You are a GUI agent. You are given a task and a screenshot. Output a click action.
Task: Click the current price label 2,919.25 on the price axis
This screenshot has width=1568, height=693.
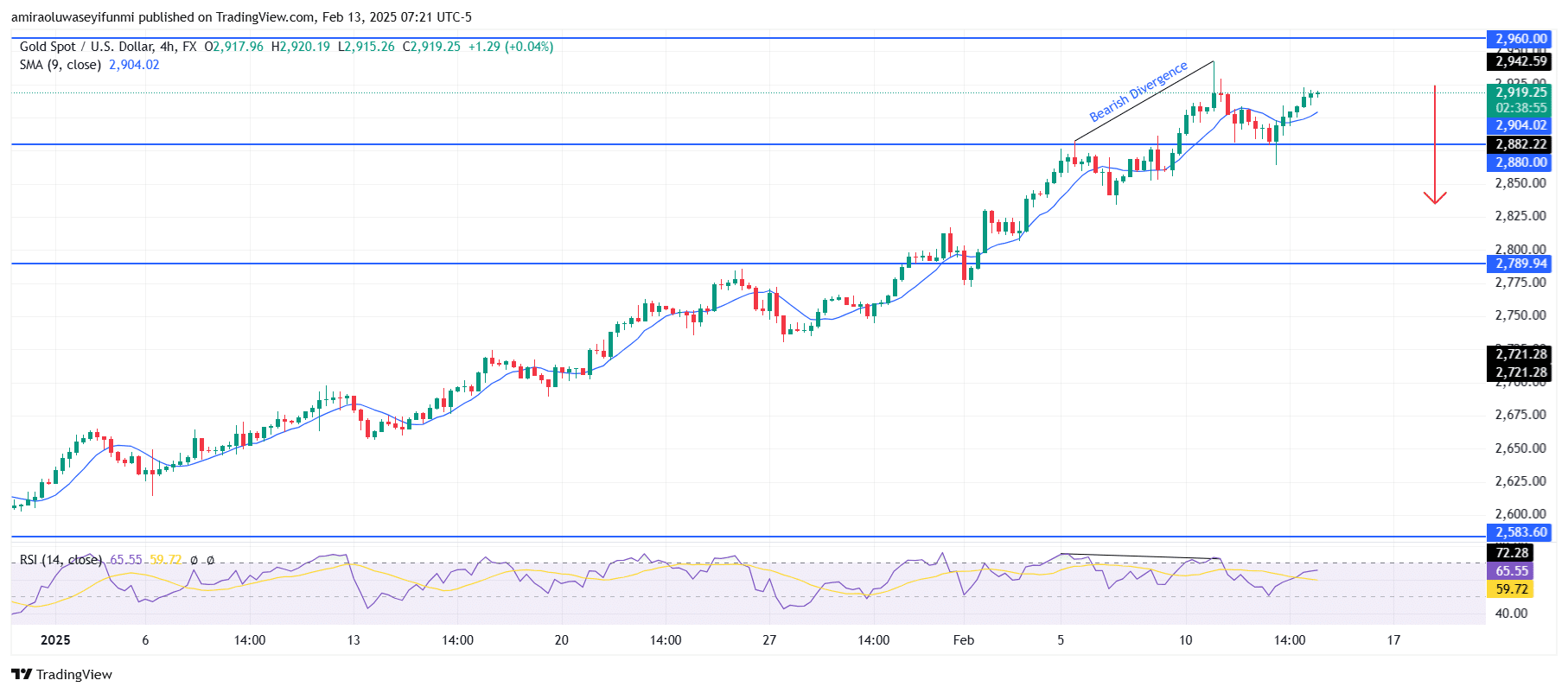tap(1520, 92)
